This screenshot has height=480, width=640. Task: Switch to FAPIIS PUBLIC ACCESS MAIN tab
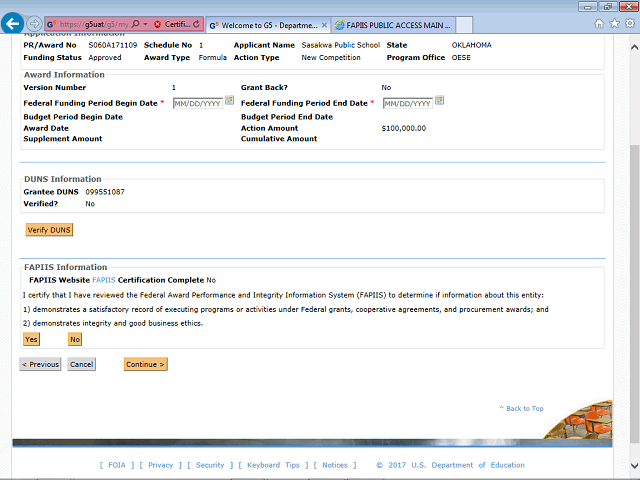393,25
